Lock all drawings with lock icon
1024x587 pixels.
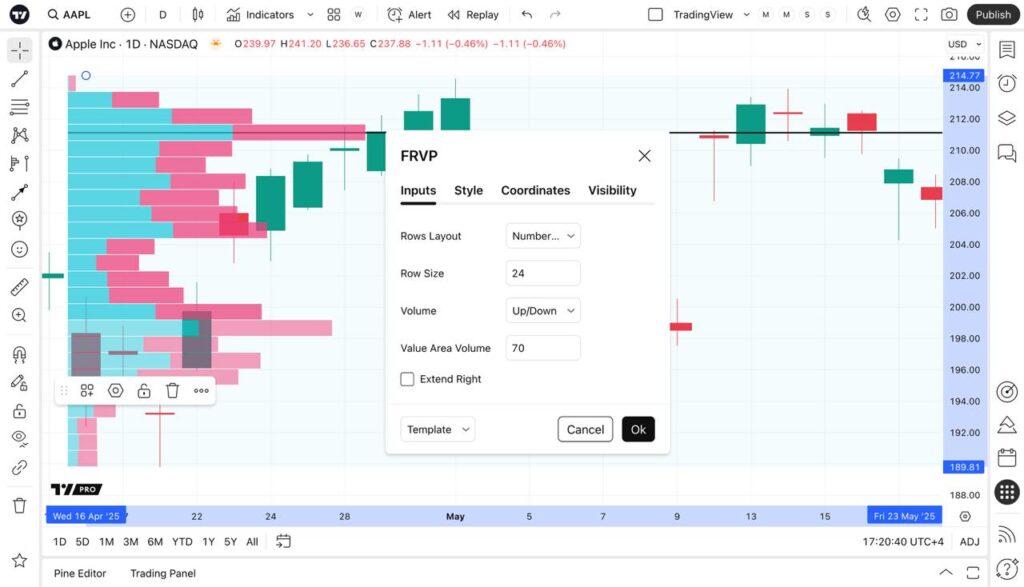click(20, 413)
